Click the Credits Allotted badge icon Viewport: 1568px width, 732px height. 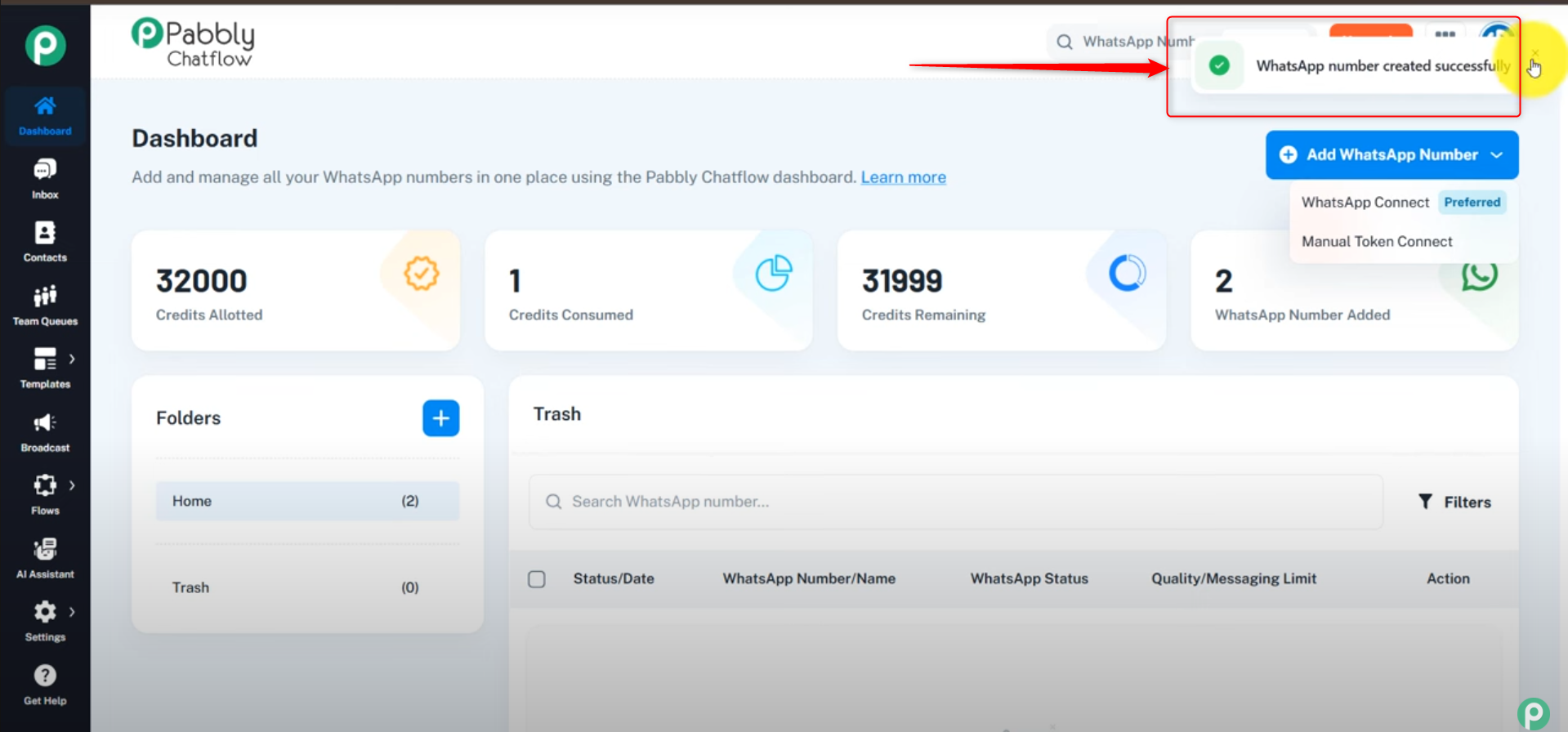pos(422,274)
